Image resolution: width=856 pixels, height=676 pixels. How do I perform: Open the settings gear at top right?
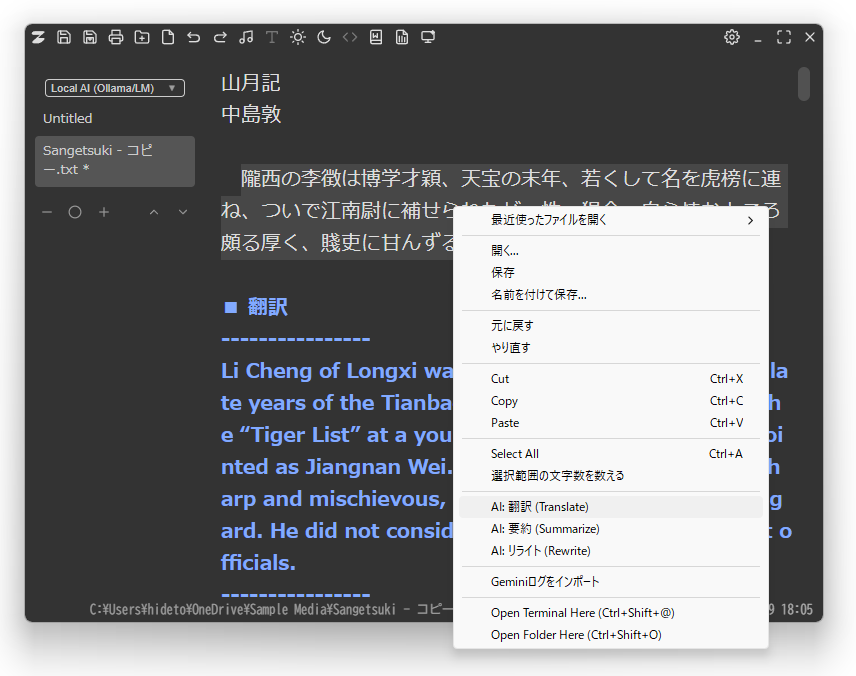[x=732, y=37]
